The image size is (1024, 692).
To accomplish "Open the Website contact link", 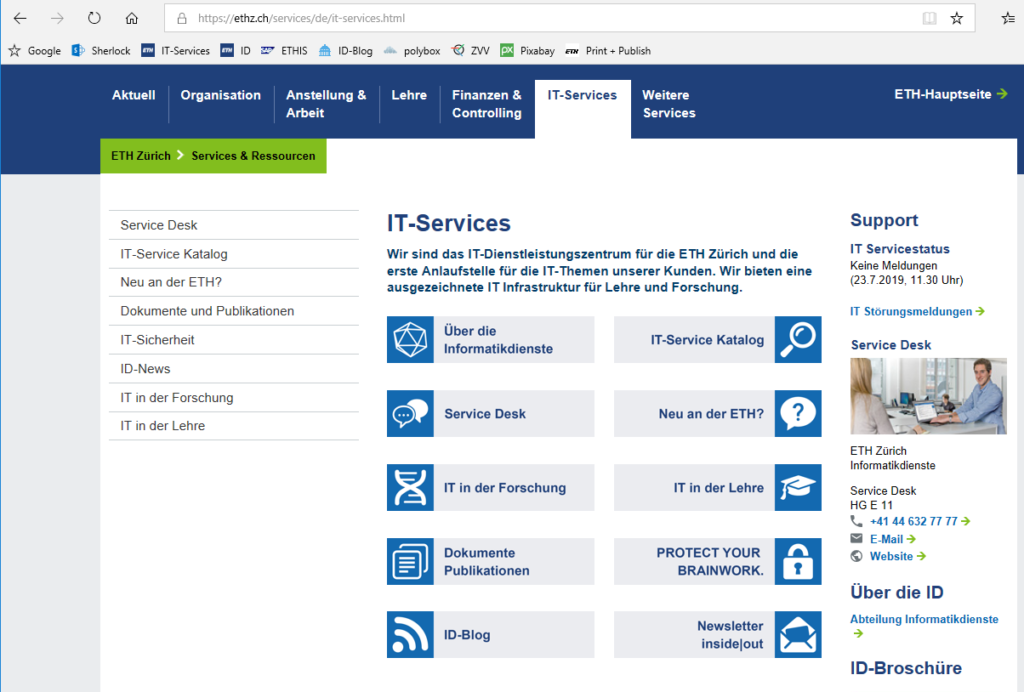I will [x=897, y=556].
